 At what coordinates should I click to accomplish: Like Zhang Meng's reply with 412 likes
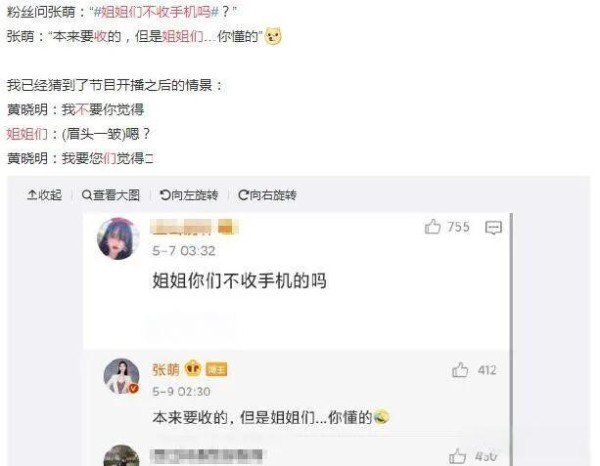click(x=460, y=370)
